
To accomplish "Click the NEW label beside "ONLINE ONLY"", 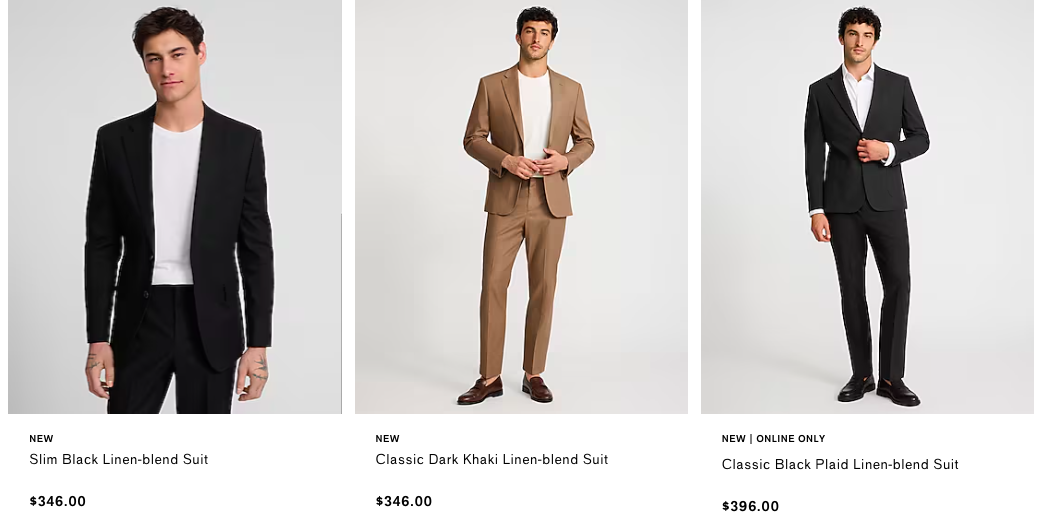I will pyautogui.click(x=734, y=439).
